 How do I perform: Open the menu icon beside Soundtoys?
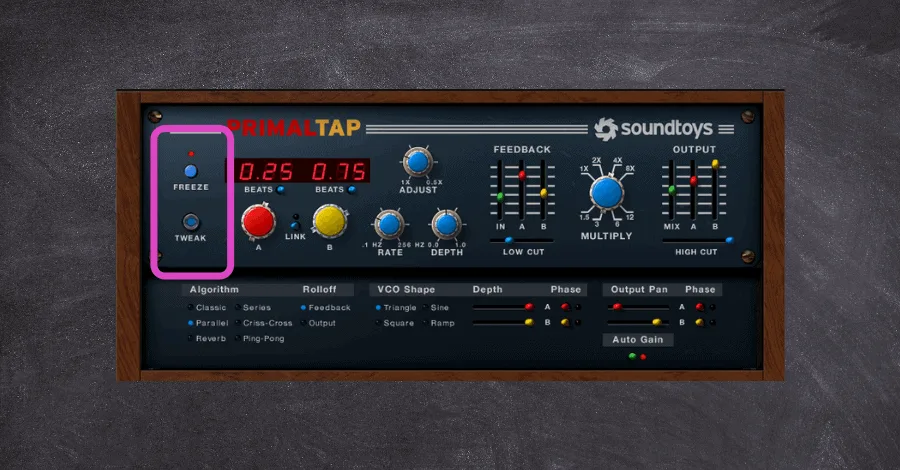(x=726, y=129)
